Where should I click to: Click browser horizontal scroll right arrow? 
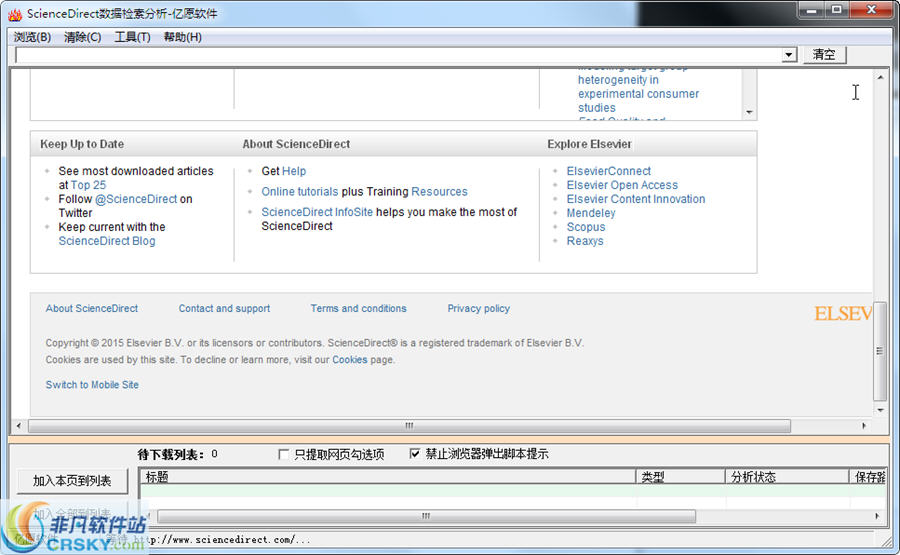coord(864,426)
